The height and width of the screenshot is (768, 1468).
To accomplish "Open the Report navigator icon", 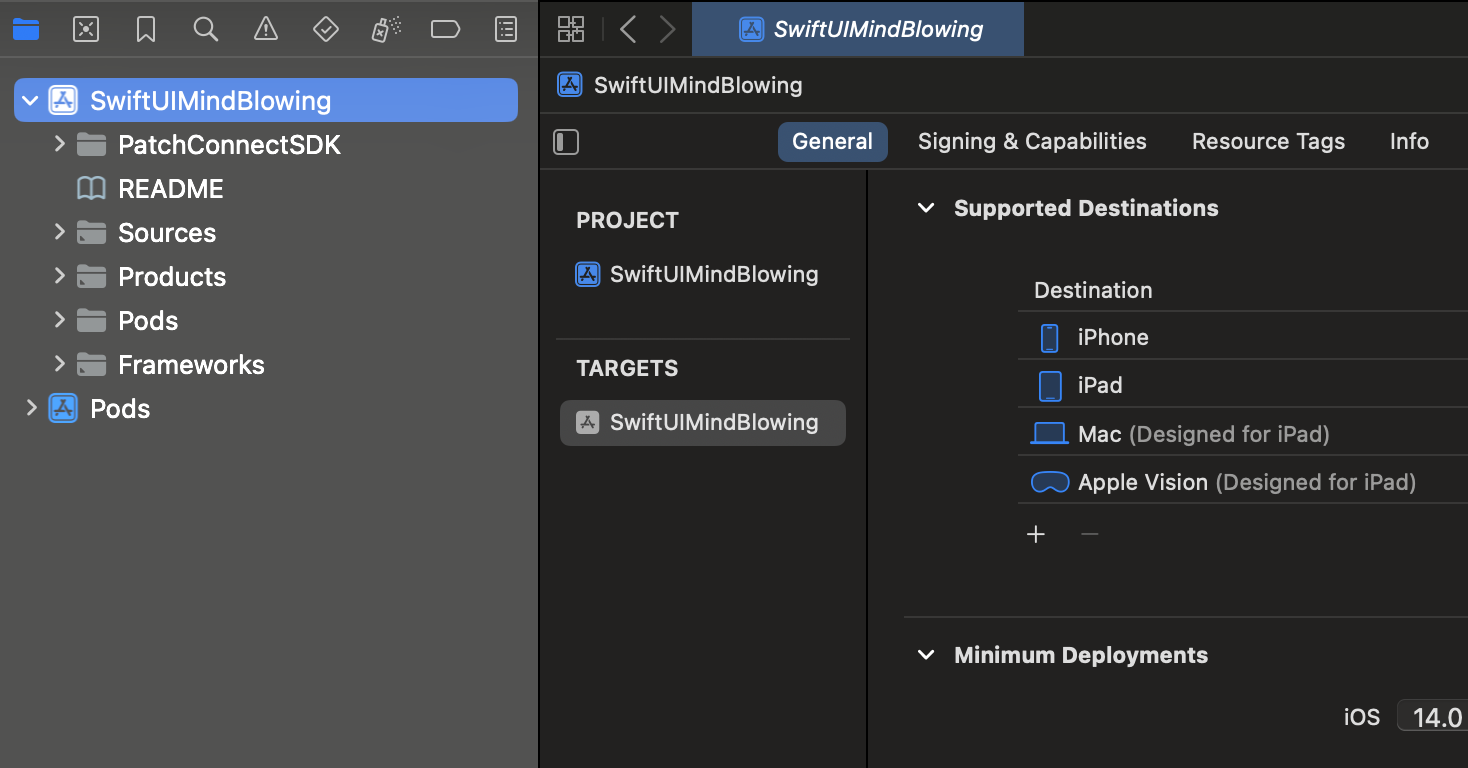I will 507,30.
